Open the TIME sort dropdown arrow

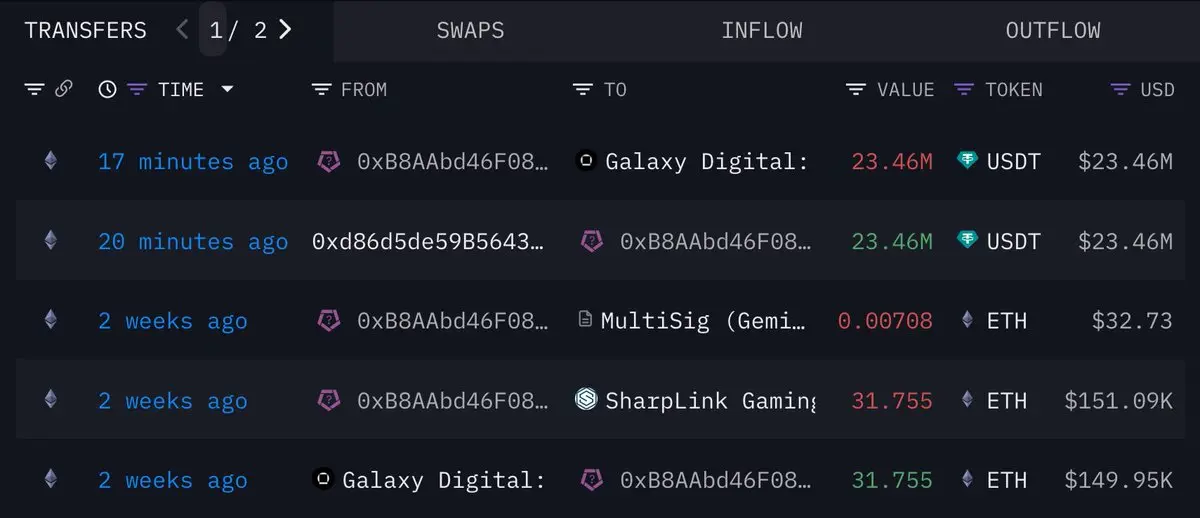tap(227, 89)
